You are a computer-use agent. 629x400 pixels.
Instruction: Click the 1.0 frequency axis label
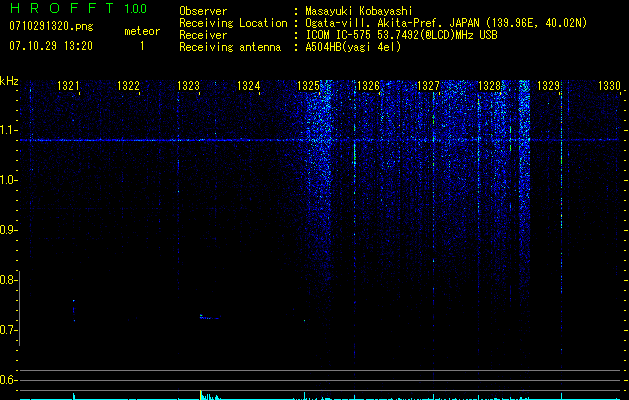(x=8, y=180)
